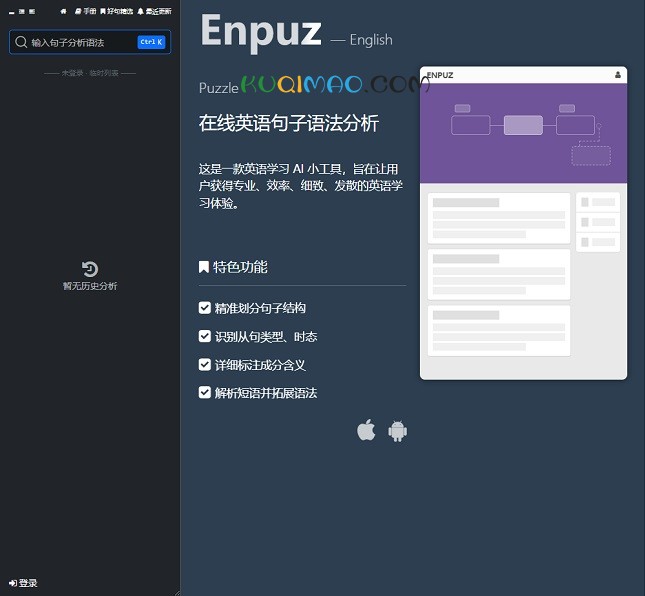Toggle the 解析短语并拓展语法 checkbox
Viewport: 645px width, 596px height.
tap(204, 393)
